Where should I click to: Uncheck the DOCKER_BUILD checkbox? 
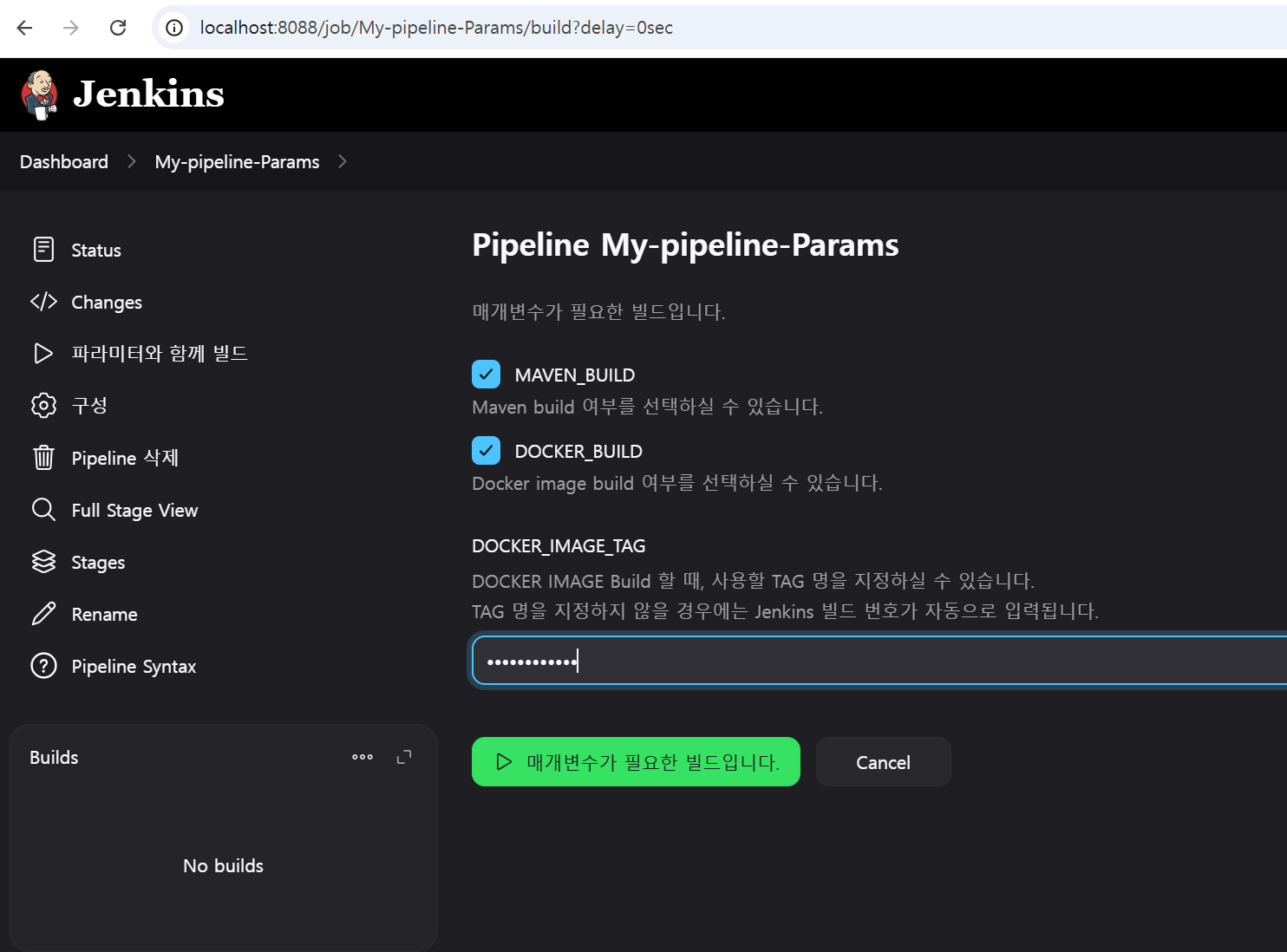pos(486,451)
